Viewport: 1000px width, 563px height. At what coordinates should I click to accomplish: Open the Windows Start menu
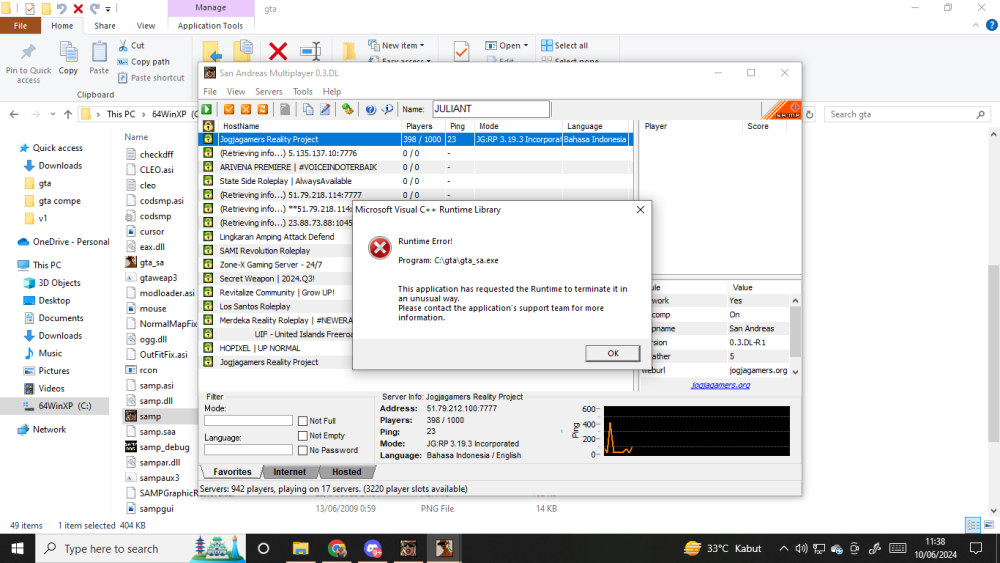17,548
